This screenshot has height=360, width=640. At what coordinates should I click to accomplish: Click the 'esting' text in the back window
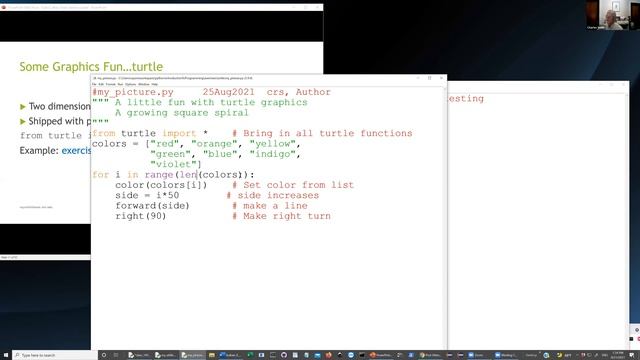click(466, 98)
